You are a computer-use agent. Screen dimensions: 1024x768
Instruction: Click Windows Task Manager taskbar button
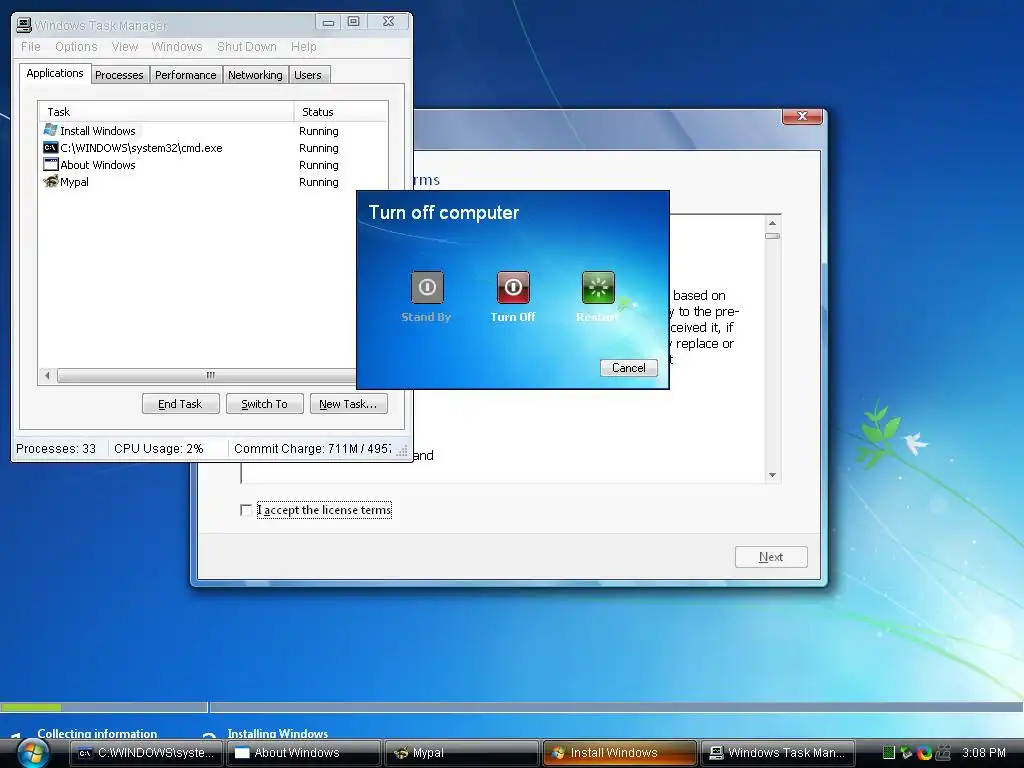tap(777, 753)
